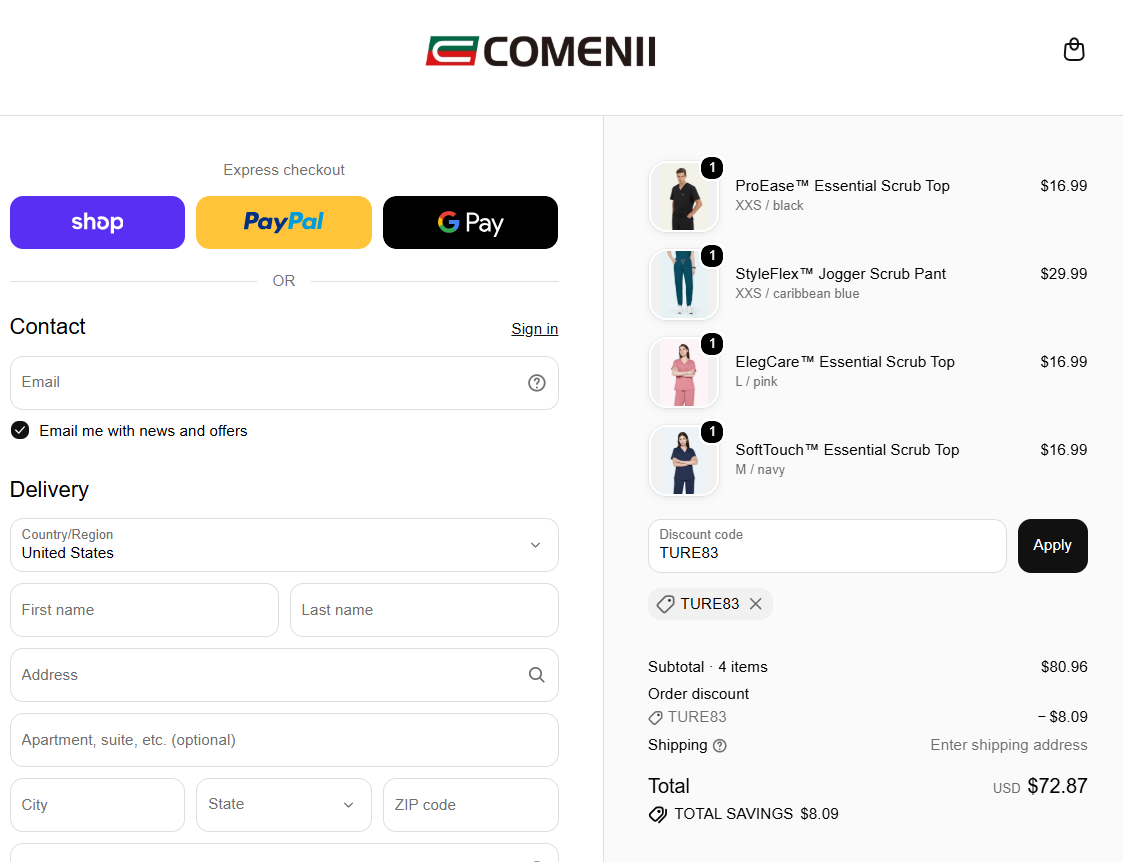Click the 'Subtotal · 4 items' label
Screen dimensions: 1123x862
pos(708,667)
